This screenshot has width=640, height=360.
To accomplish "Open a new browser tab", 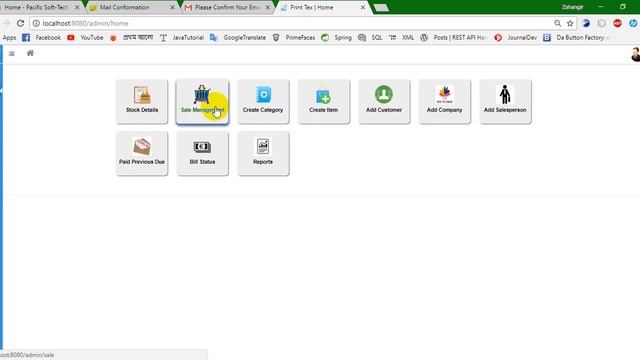I will [x=381, y=7].
